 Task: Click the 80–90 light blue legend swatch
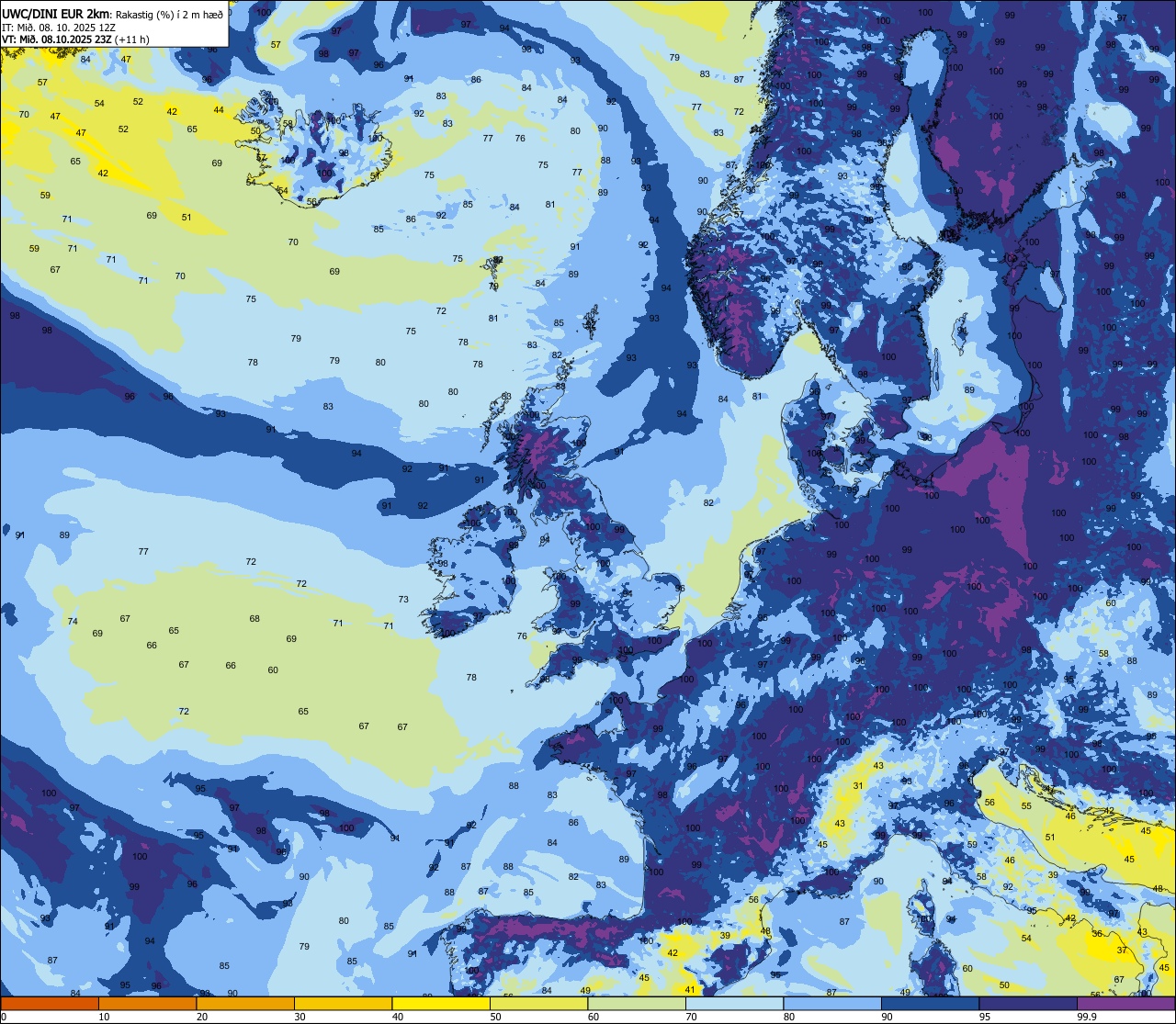coord(832,1003)
